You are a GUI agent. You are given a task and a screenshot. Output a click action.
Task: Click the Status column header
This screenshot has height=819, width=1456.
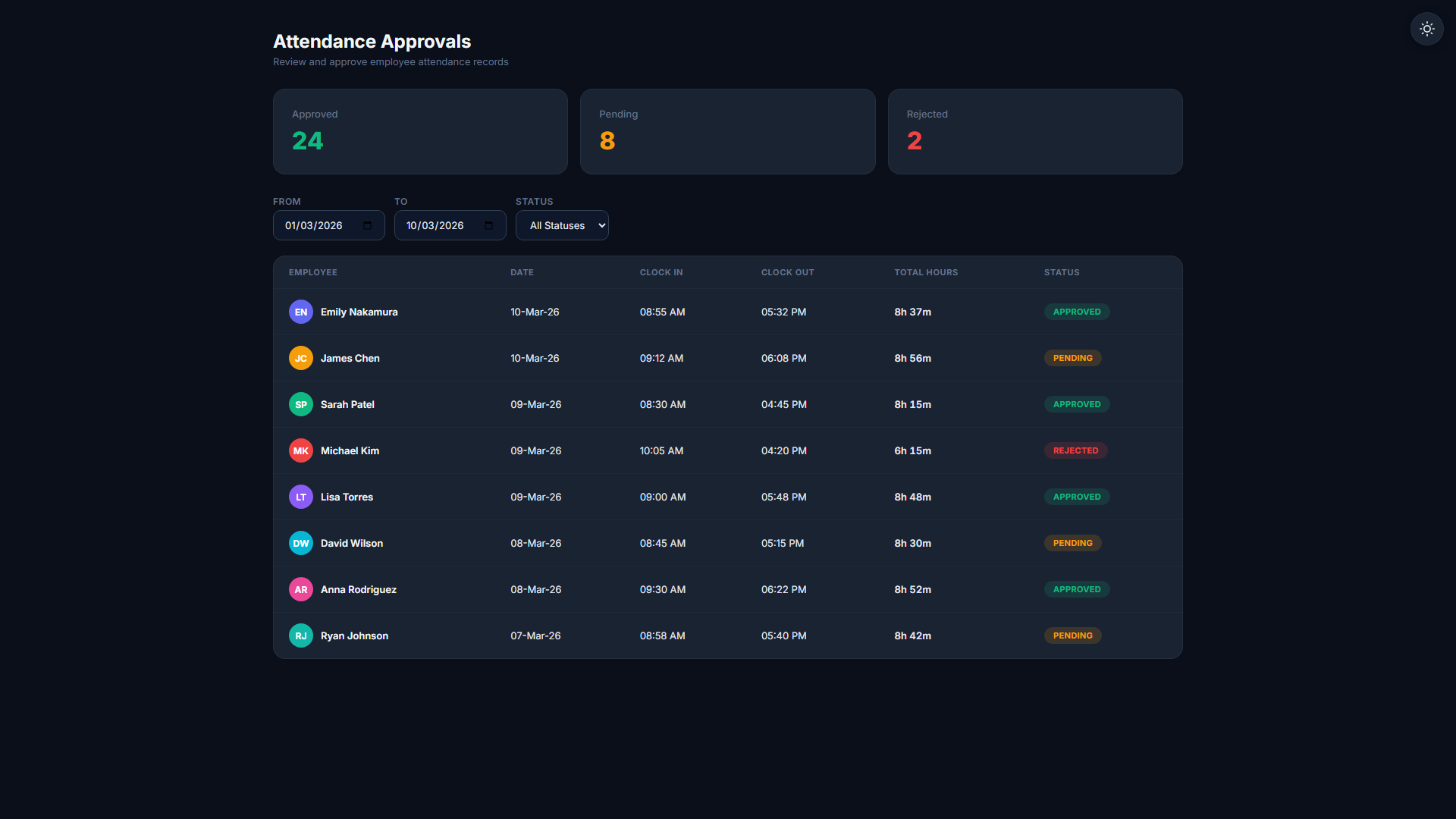(x=1062, y=272)
